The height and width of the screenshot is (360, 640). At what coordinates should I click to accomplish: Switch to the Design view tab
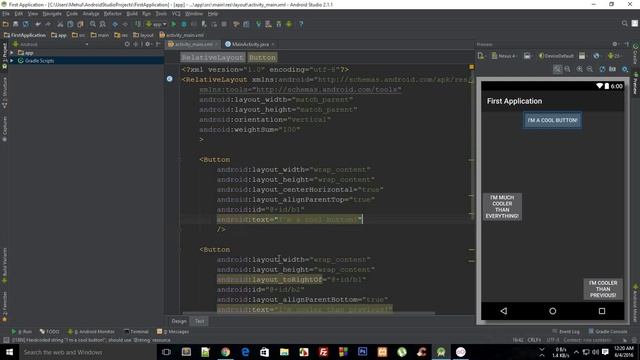click(179, 321)
